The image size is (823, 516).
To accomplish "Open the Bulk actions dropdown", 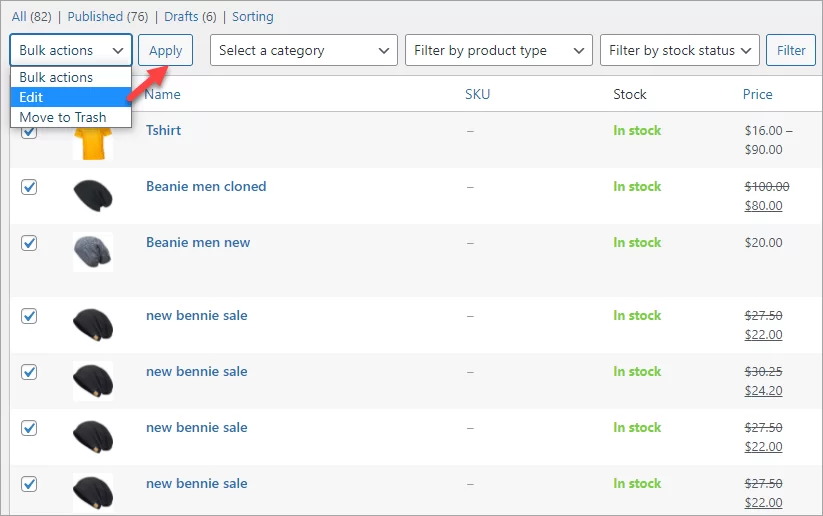I will pos(70,50).
